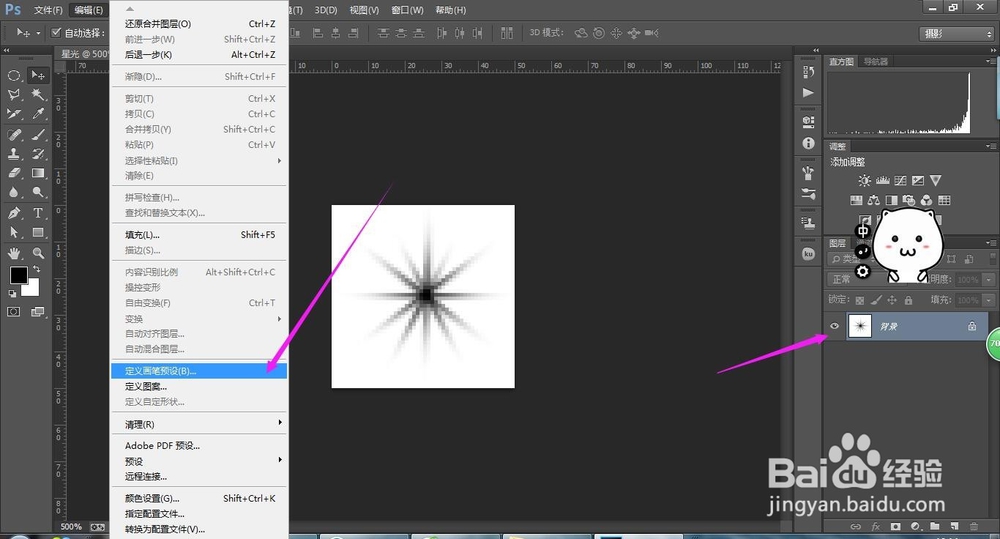Add Brightness/Contrast adjustment
1000x539 pixels.
tap(864, 181)
